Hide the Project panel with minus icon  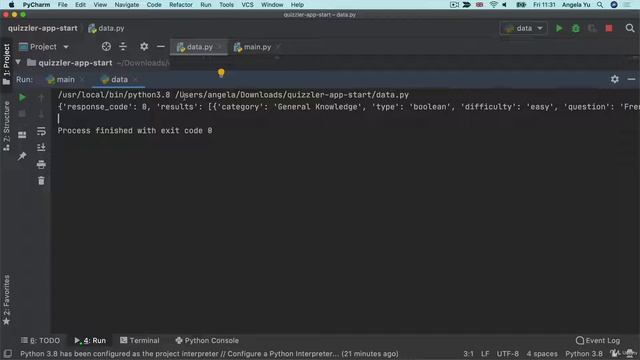point(161,47)
